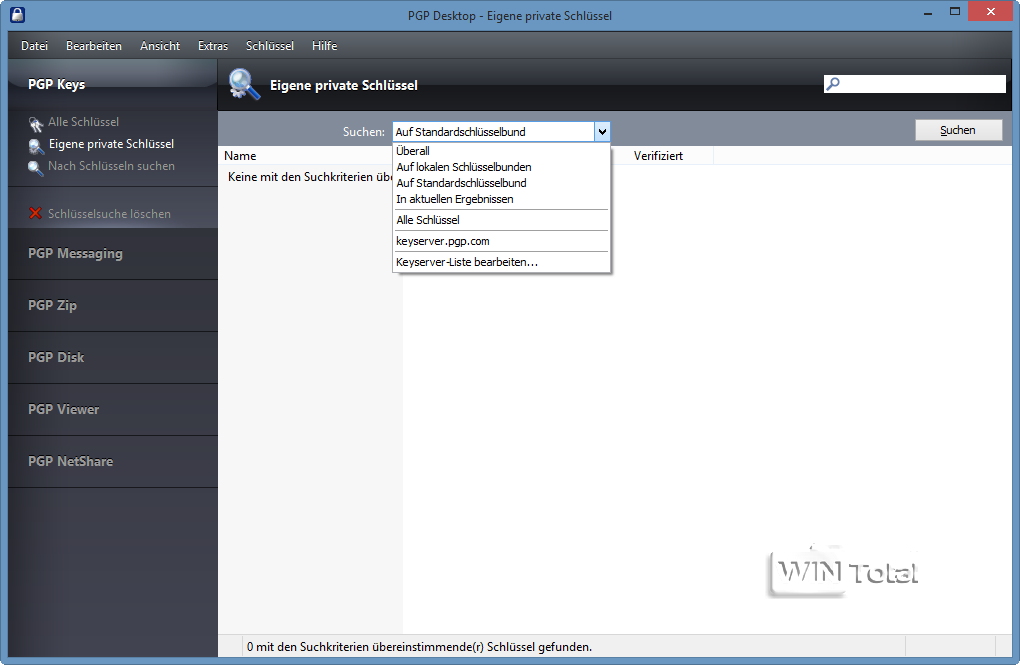Expand the PGP Zip section
Image resolution: width=1020 pixels, height=665 pixels.
[113, 306]
